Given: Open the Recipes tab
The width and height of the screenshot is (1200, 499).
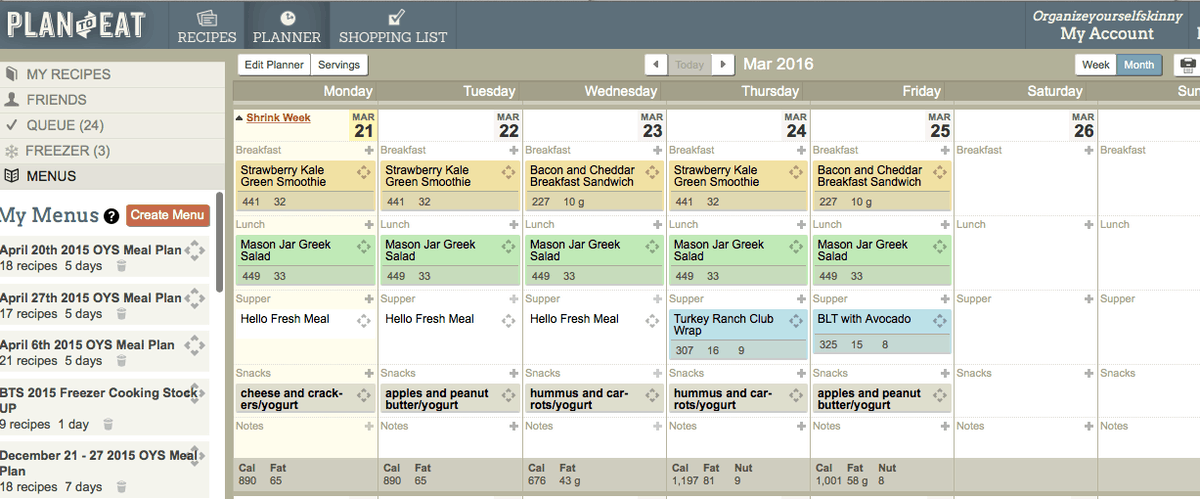Looking at the screenshot, I should (x=207, y=25).
